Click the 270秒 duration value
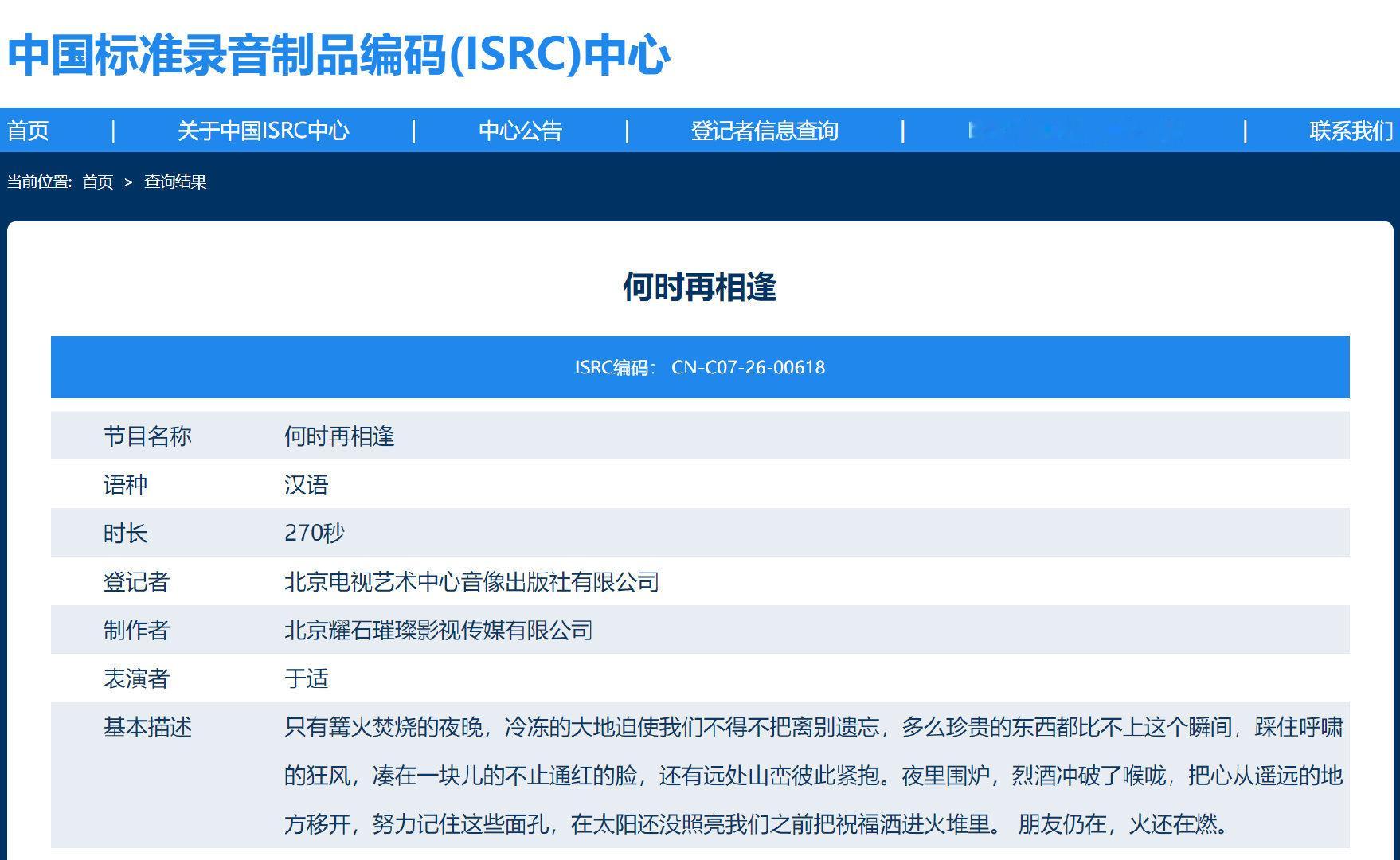Image resolution: width=1400 pixels, height=860 pixels. 315,533
